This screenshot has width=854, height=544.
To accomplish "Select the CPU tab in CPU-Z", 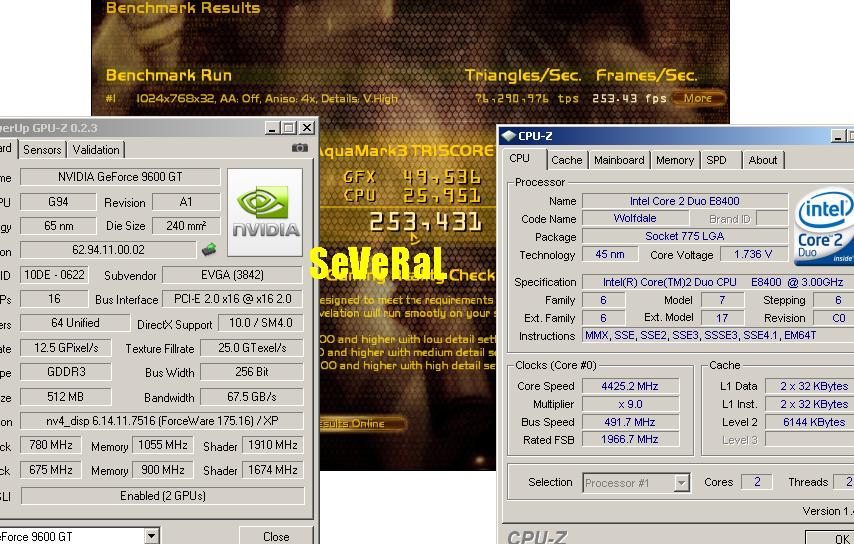I will click(x=519, y=158).
